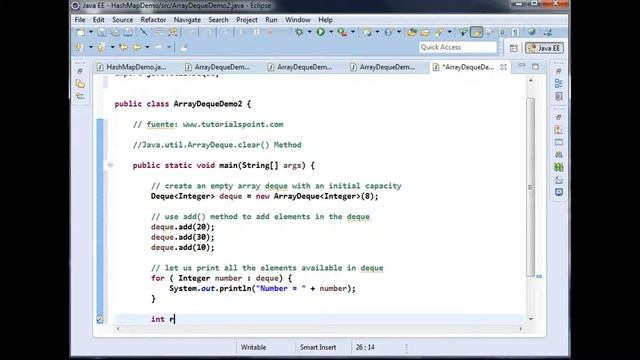The width and height of the screenshot is (640, 360).
Task: Open the Previous Annotation dropdown arrow
Action: pyautogui.click(x=112, y=48)
